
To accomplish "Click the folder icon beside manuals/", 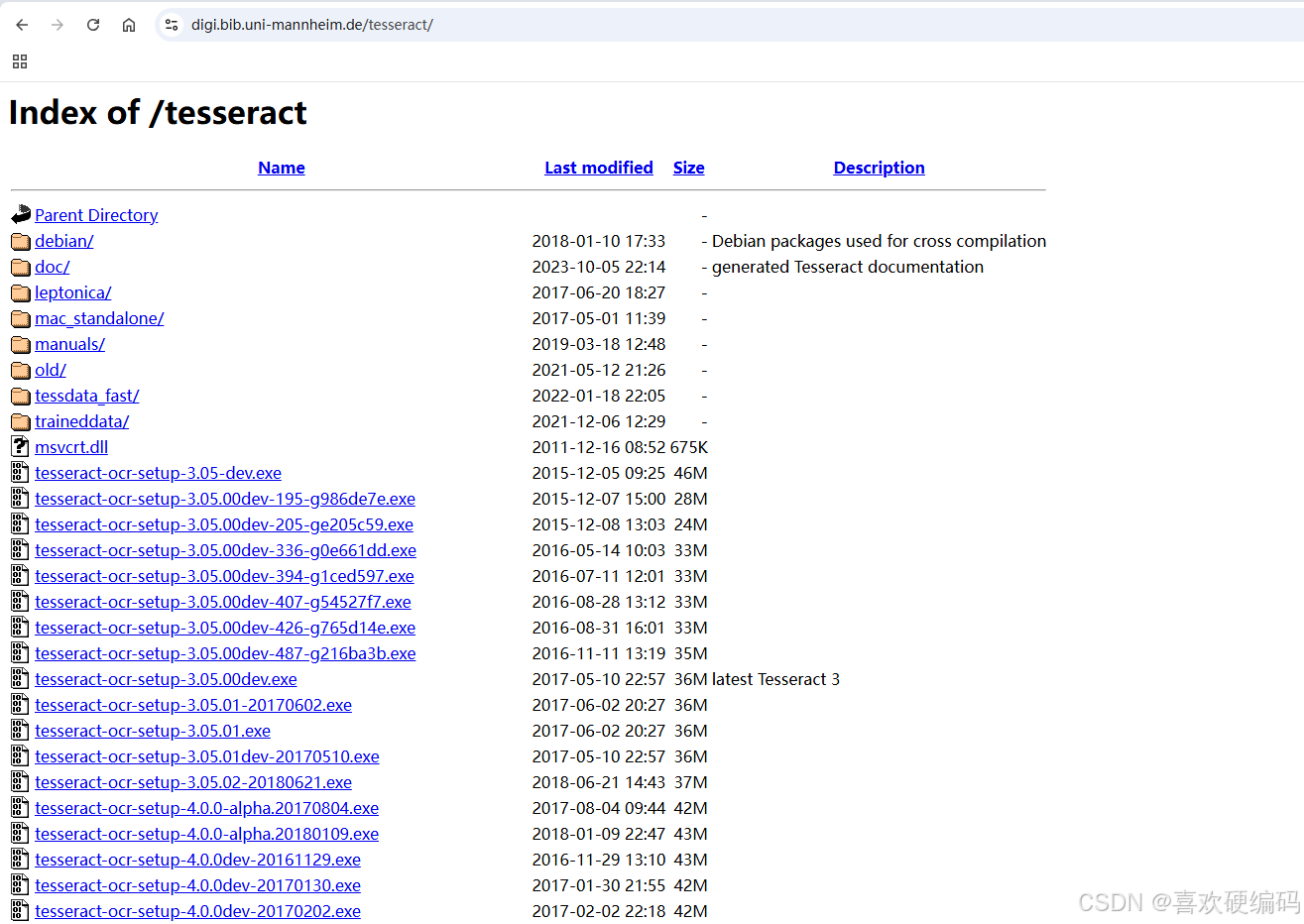I will click(21, 344).
